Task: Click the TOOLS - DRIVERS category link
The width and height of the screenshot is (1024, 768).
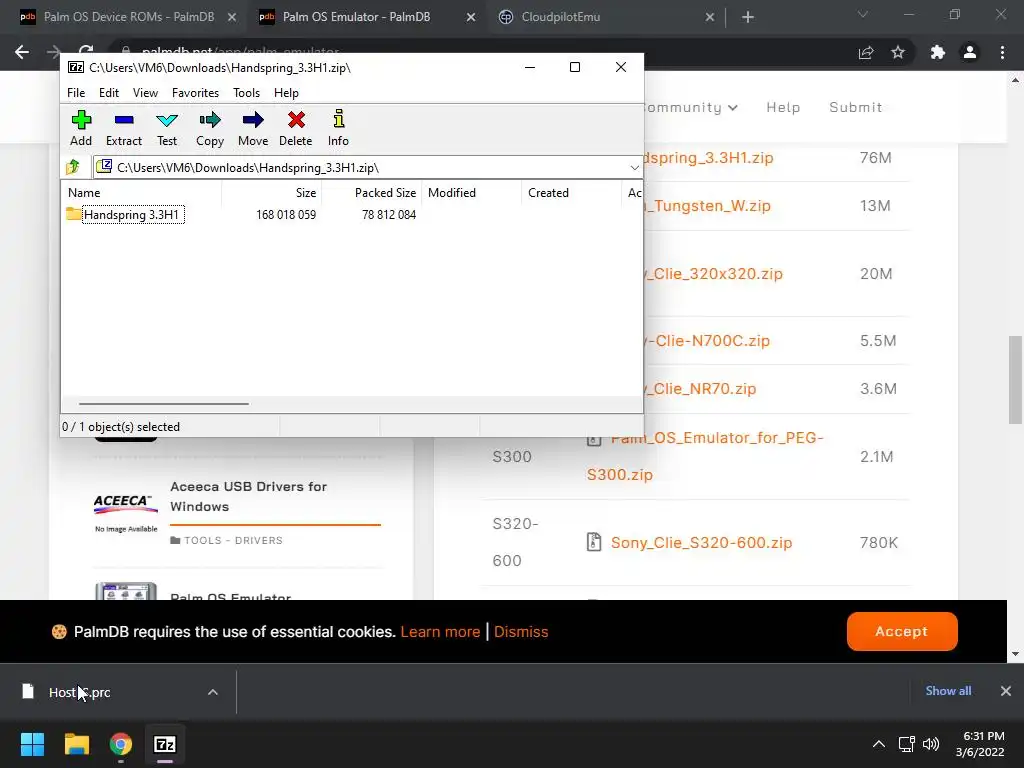Action: point(233,540)
